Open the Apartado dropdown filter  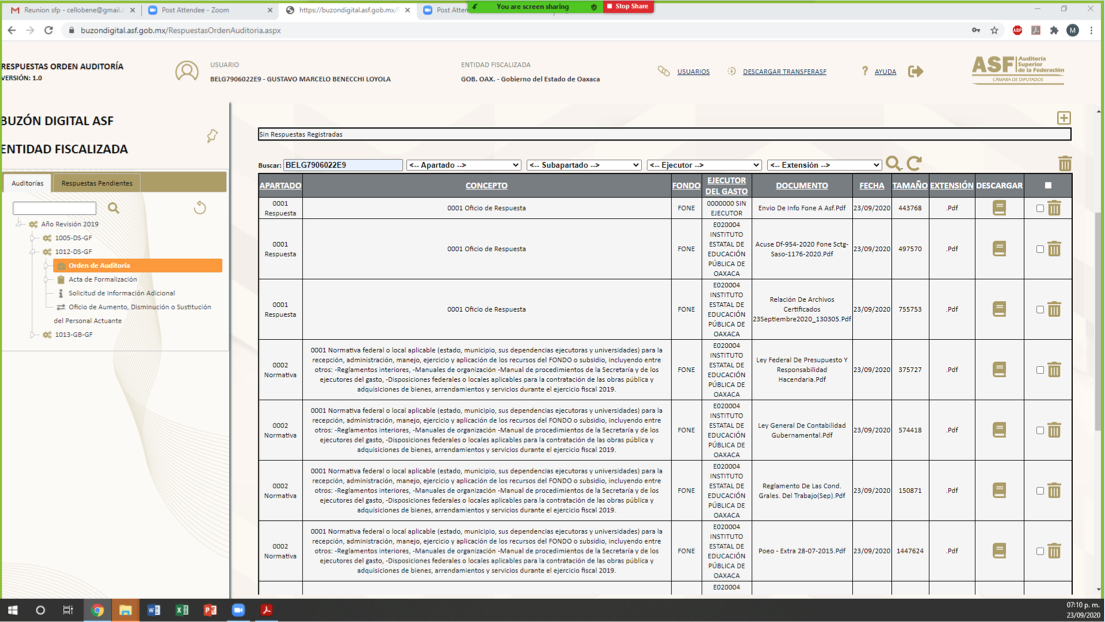point(463,165)
